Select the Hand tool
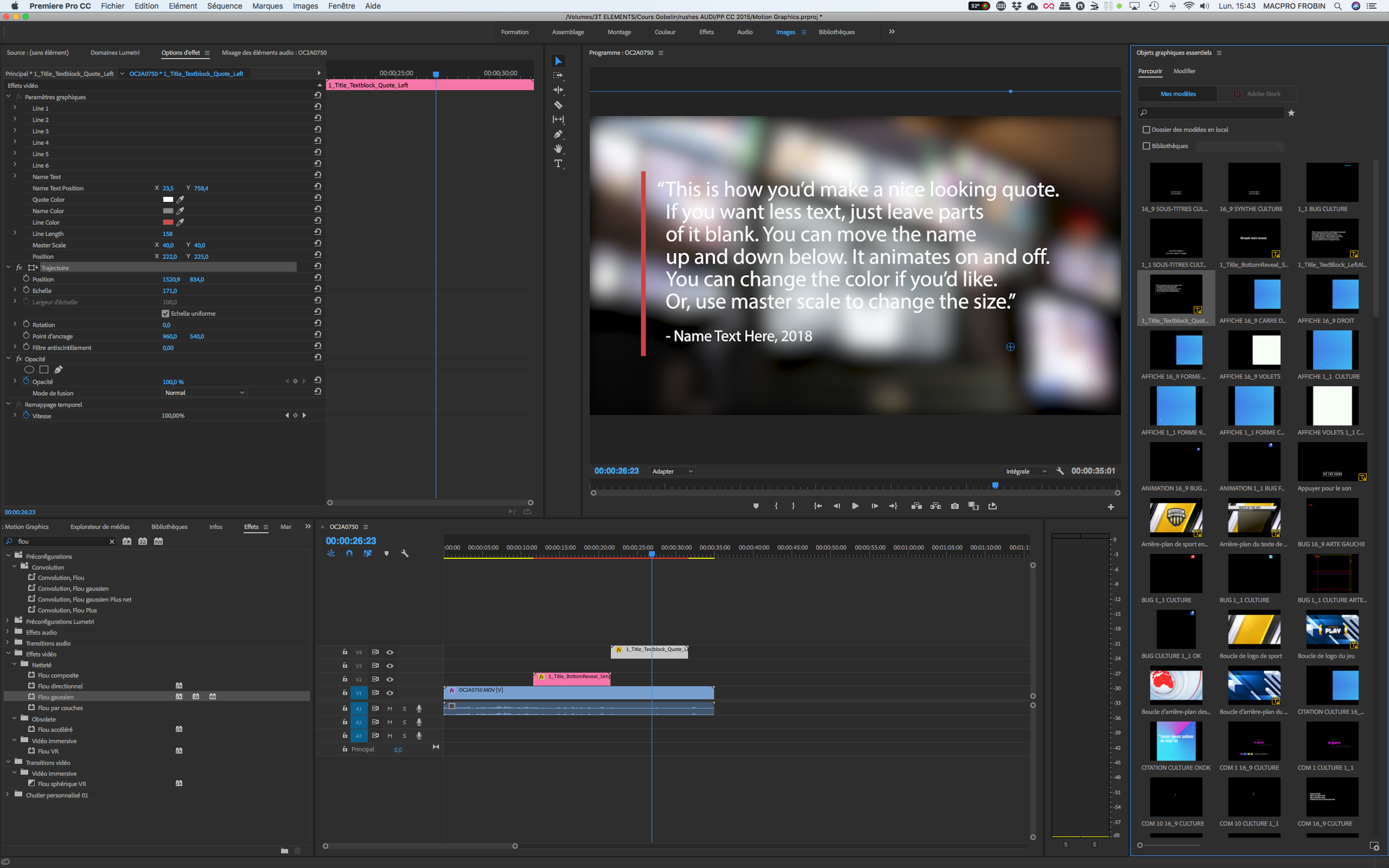This screenshot has height=868, width=1389. point(558,148)
